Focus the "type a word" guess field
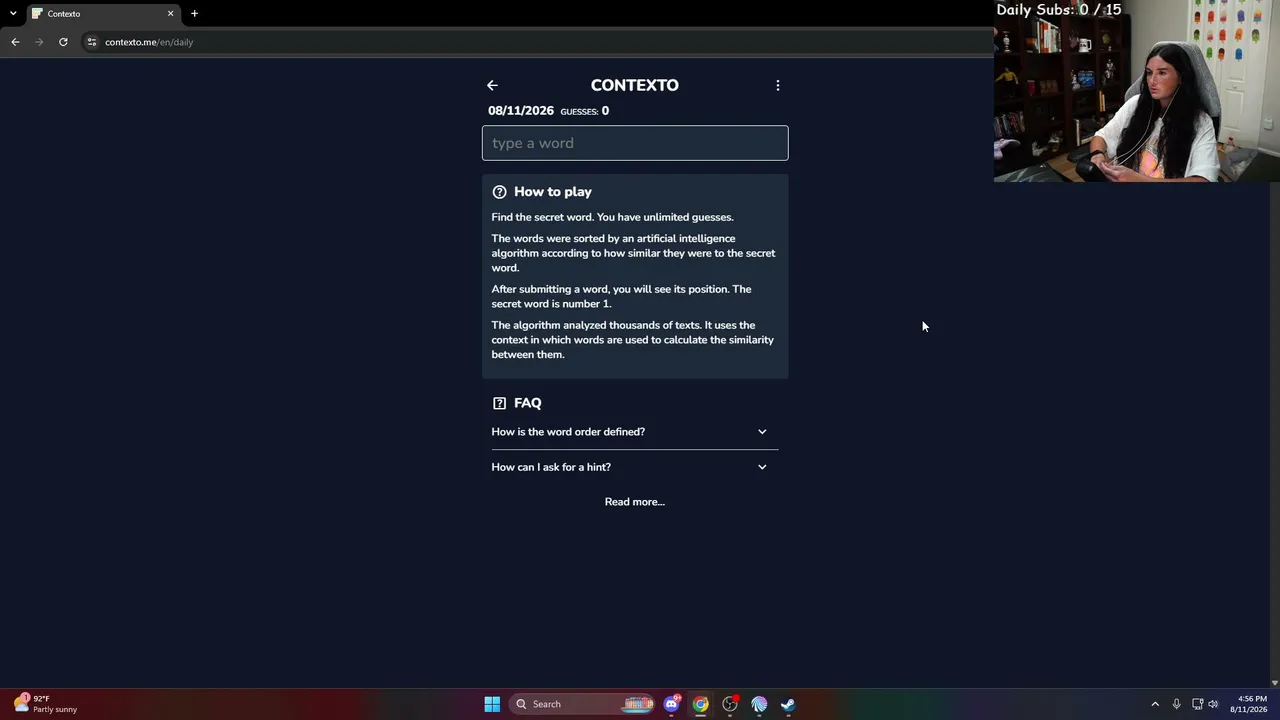 (635, 143)
